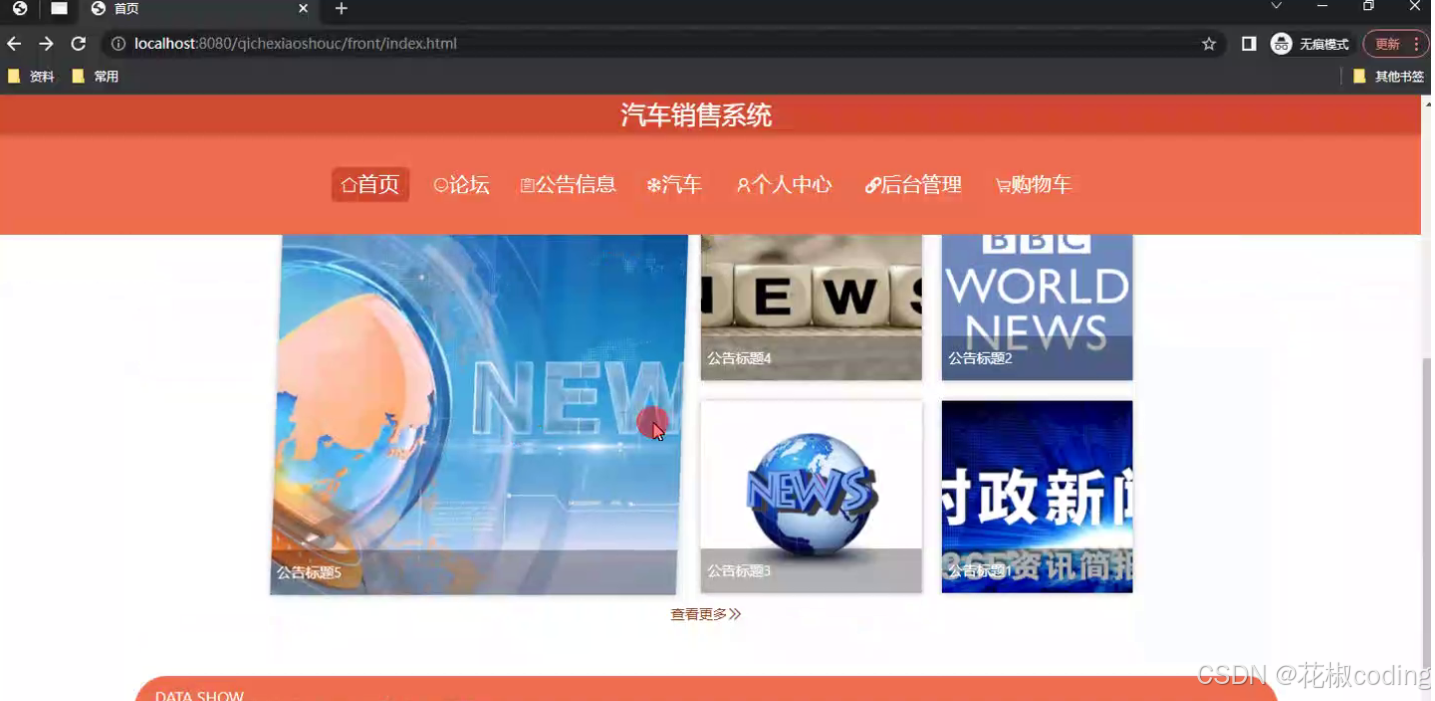The height and width of the screenshot is (701, 1435).
Task: Open 购物车 in navigation menu
Action: tap(1033, 185)
